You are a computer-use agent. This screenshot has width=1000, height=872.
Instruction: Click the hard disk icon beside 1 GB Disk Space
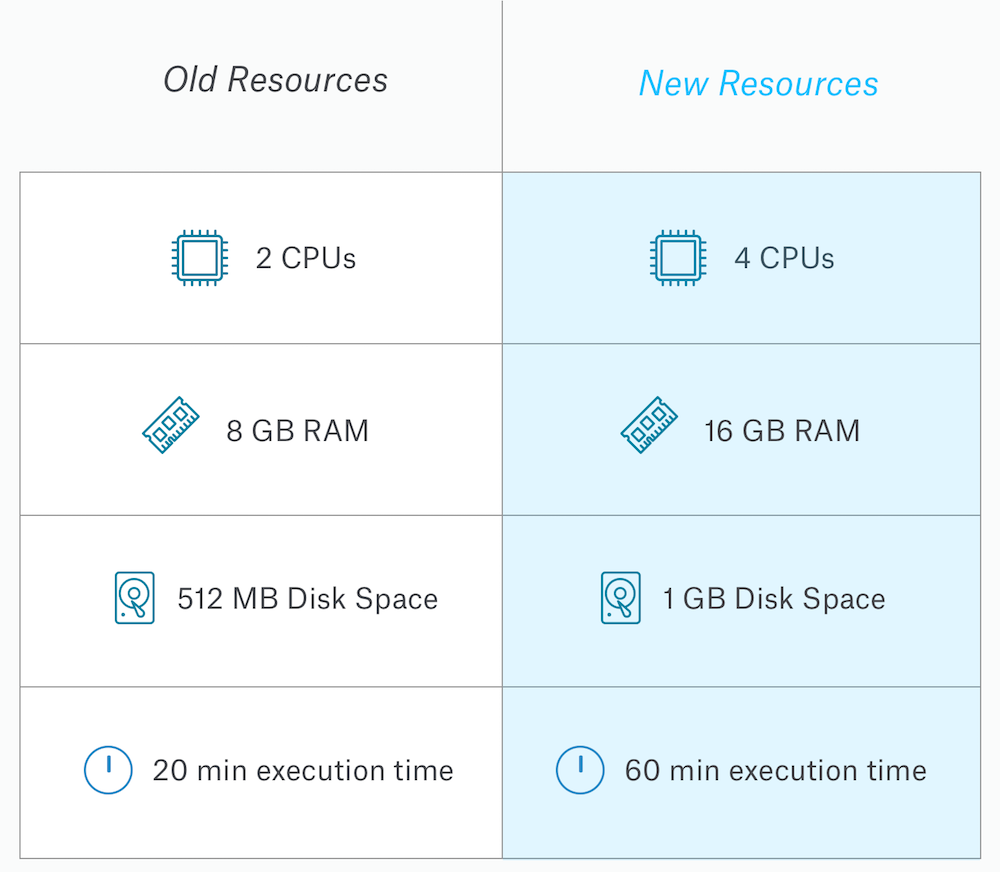[620, 599]
